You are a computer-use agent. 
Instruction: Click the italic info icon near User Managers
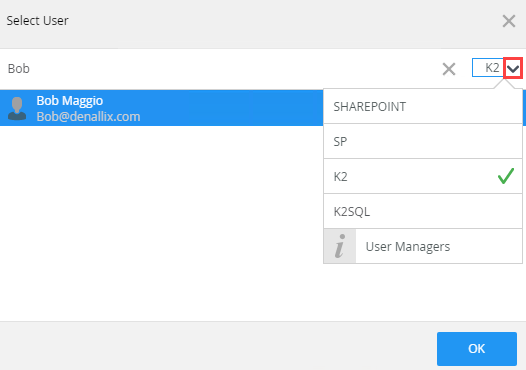pos(339,246)
